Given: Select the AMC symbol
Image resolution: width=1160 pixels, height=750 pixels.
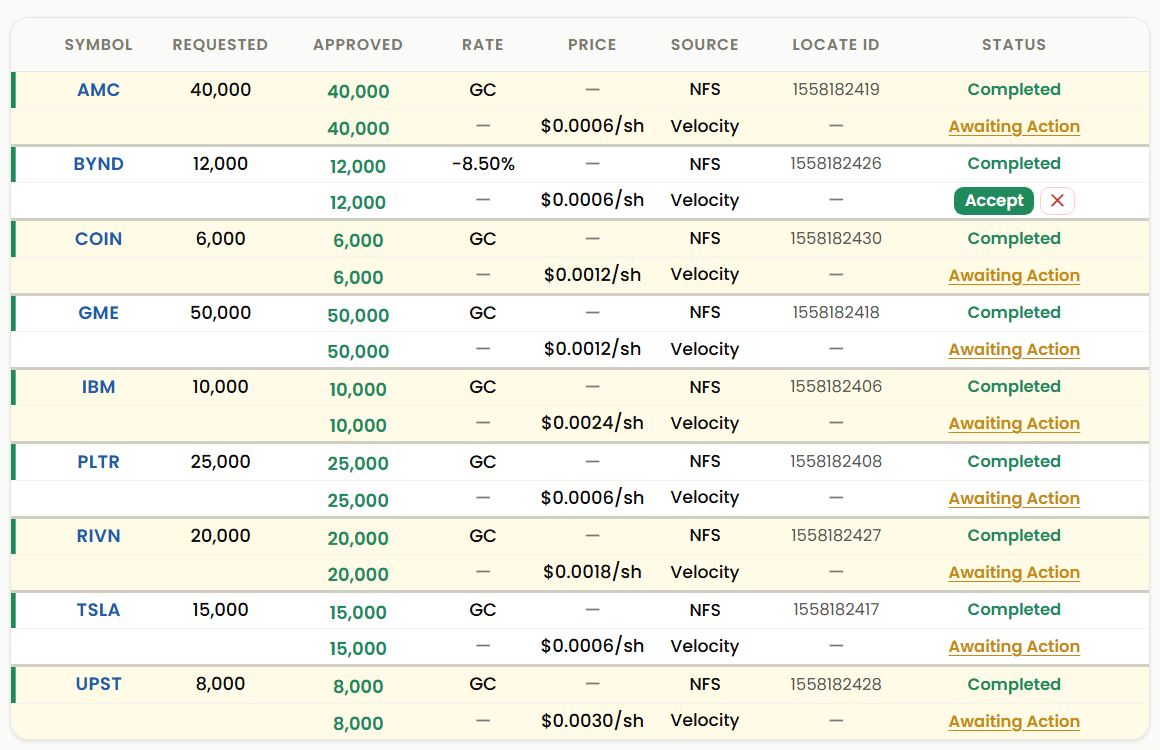Looking at the screenshot, I should tap(98, 90).
